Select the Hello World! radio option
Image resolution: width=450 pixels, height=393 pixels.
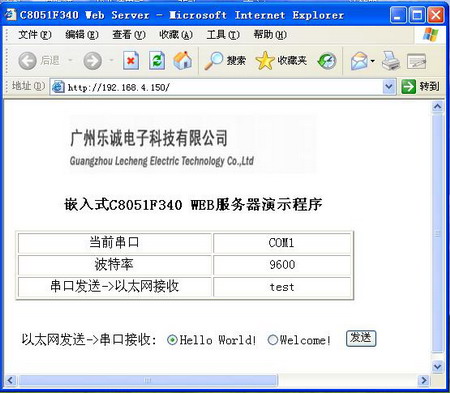point(172,340)
